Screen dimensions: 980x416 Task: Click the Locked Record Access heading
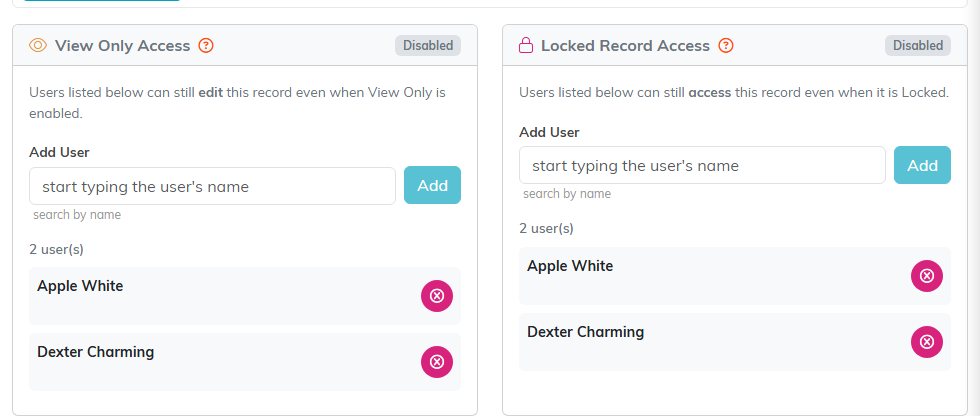(626, 46)
